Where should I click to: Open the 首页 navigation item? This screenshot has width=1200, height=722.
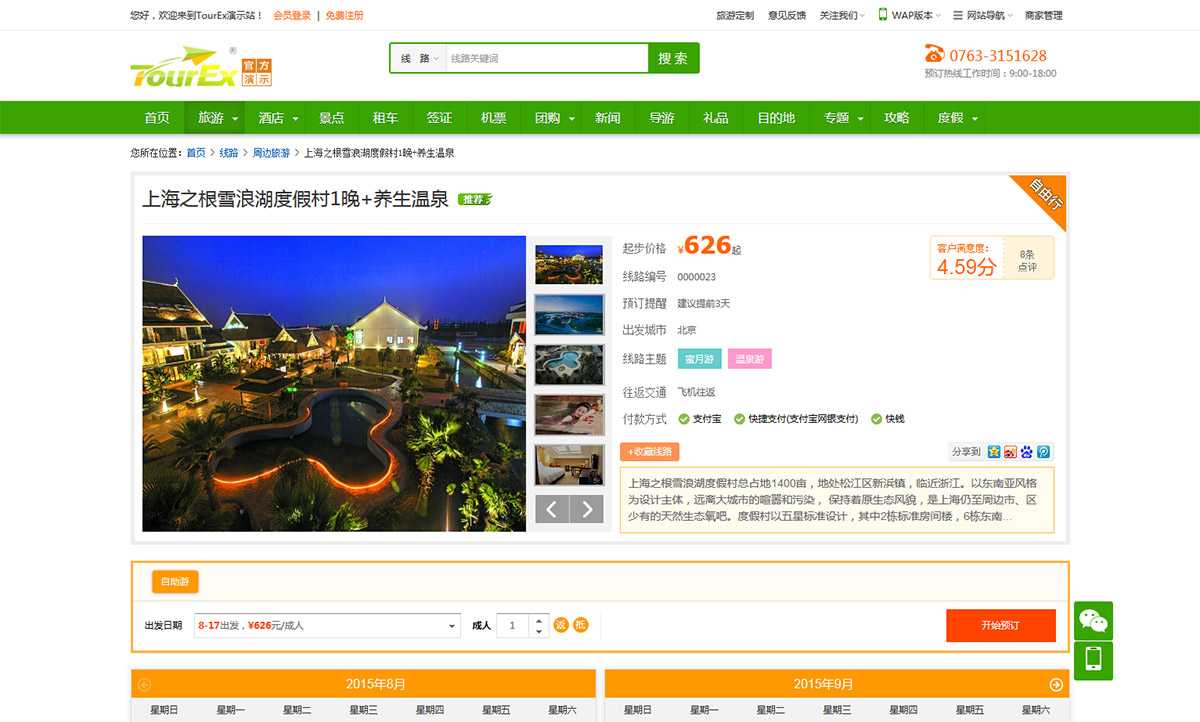157,117
